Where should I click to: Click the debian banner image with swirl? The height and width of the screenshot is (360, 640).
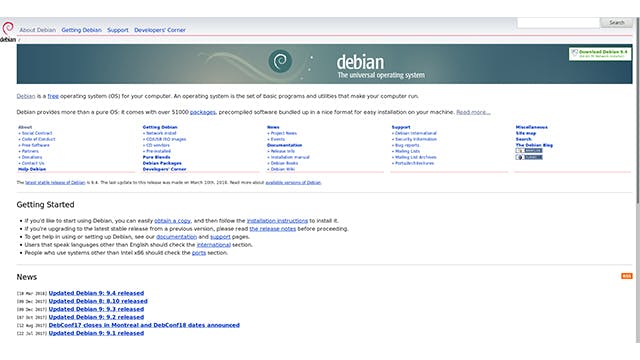[324, 64]
